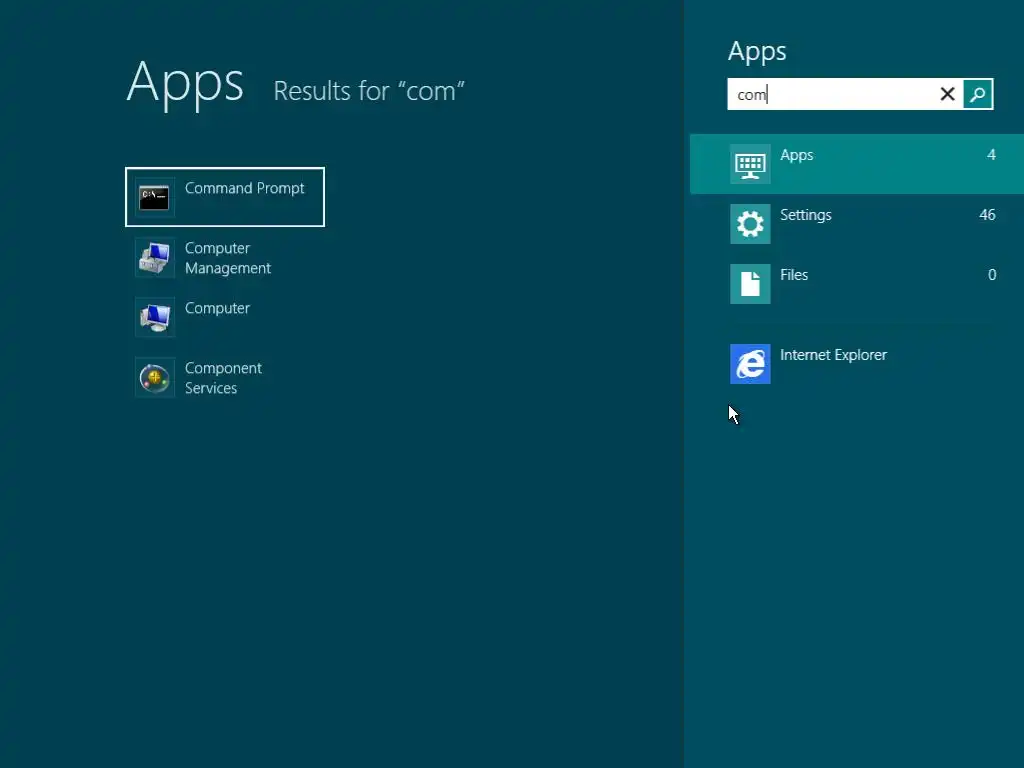Open Component Services icon

click(x=155, y=377)
